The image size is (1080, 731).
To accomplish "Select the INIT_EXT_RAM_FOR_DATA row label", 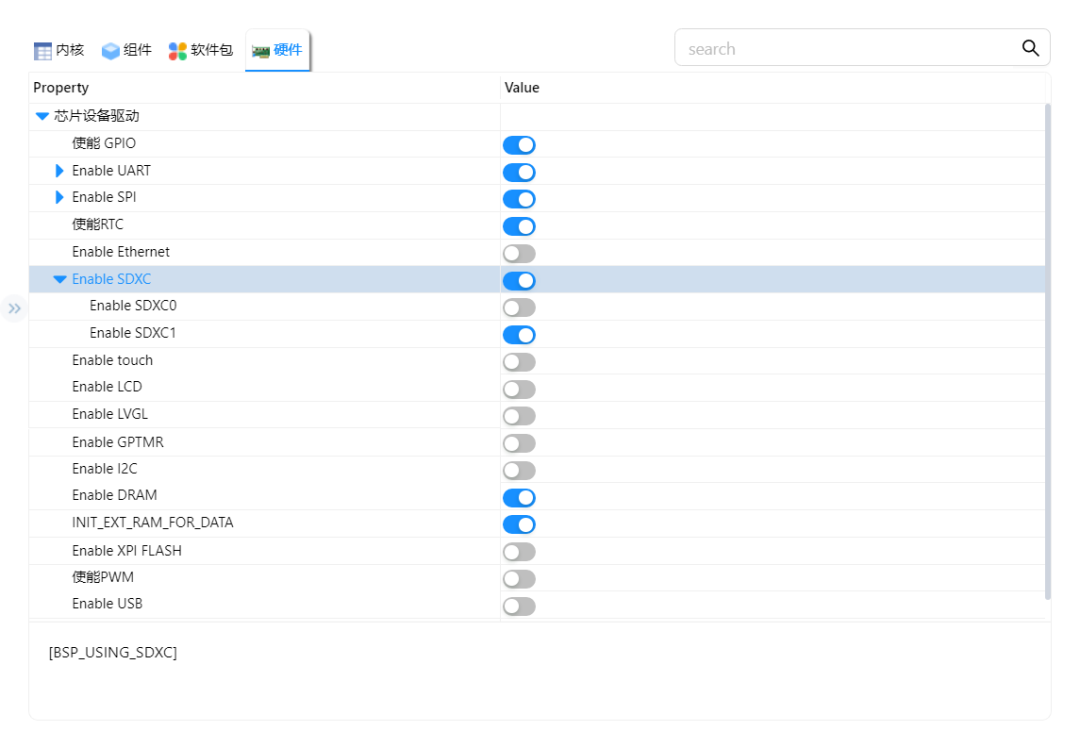I will pyautogui.click(x=152, y=522).
